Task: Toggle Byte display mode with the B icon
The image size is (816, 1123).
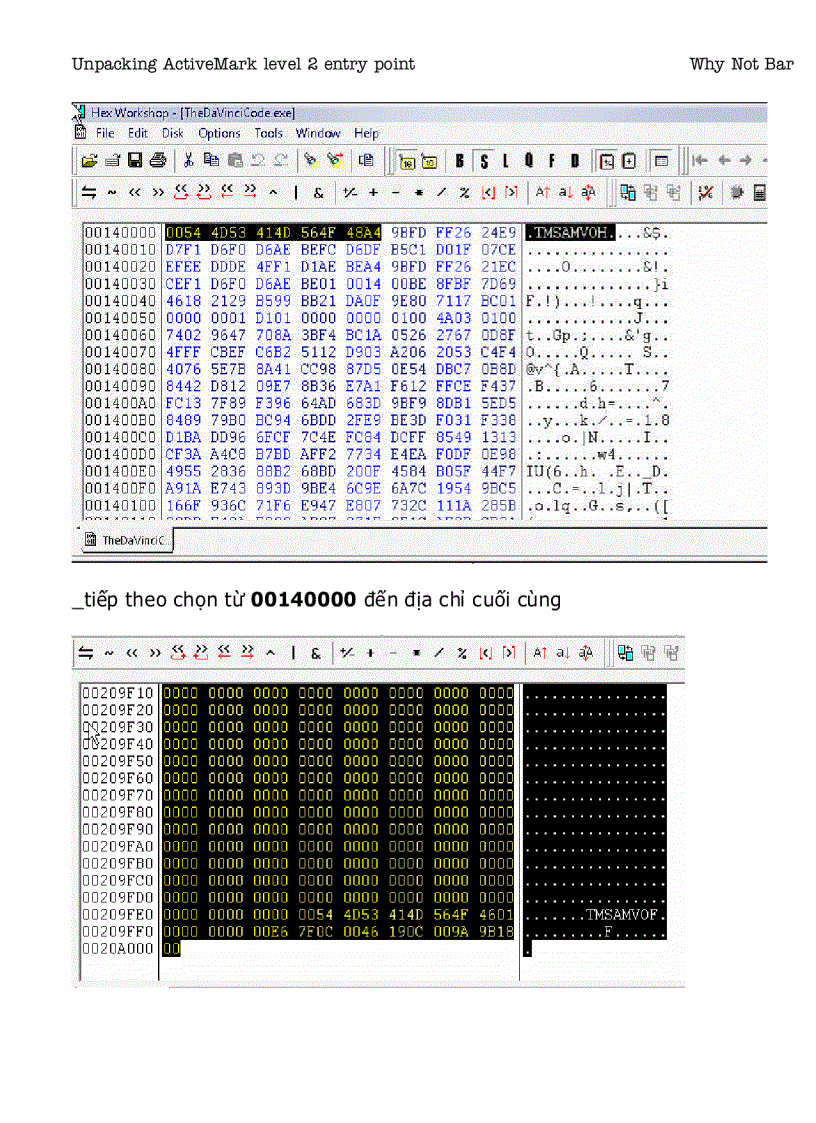Action: pos(459,160)
